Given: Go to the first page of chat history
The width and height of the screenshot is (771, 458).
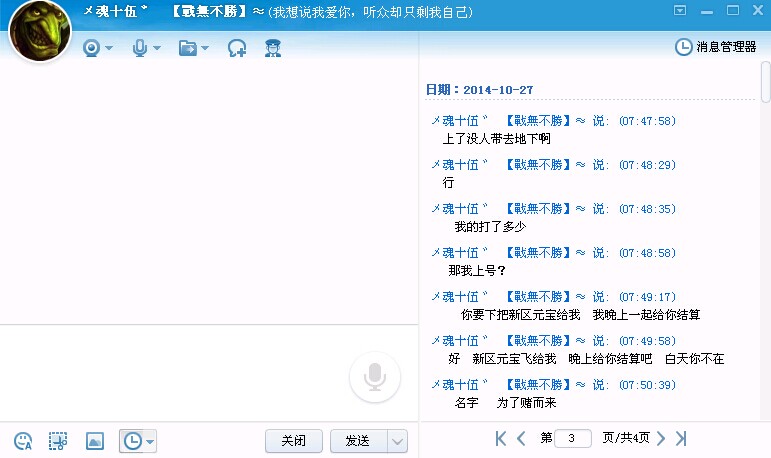Looking at the screenshot, I should coord(501,438).
